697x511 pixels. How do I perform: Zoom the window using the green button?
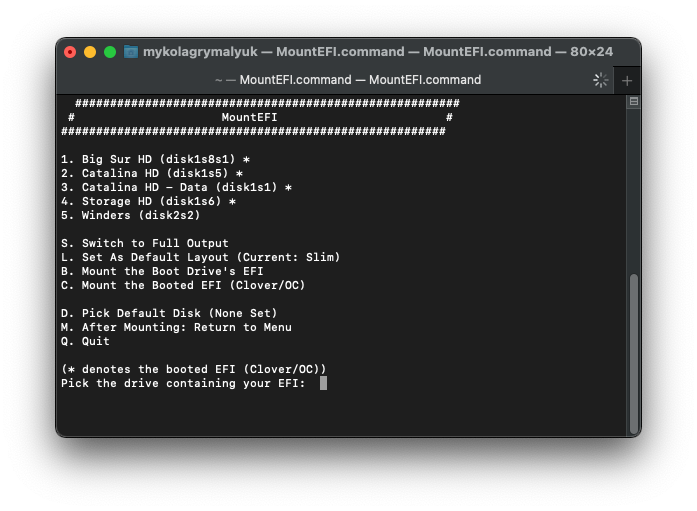coord(110,52)
